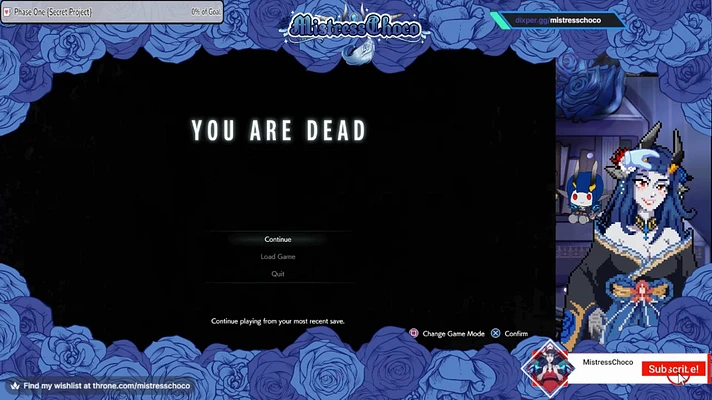Click the MistressChoco channel name text
This screenshot has height=400, width=712.
click(x=608, y=362)
